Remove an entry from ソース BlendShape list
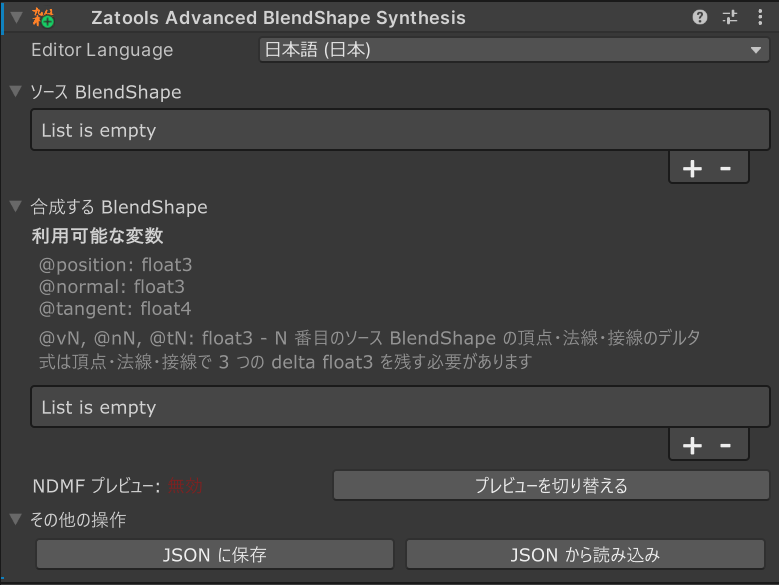Viewport: 779px width, 585px height. click(725, 169)
